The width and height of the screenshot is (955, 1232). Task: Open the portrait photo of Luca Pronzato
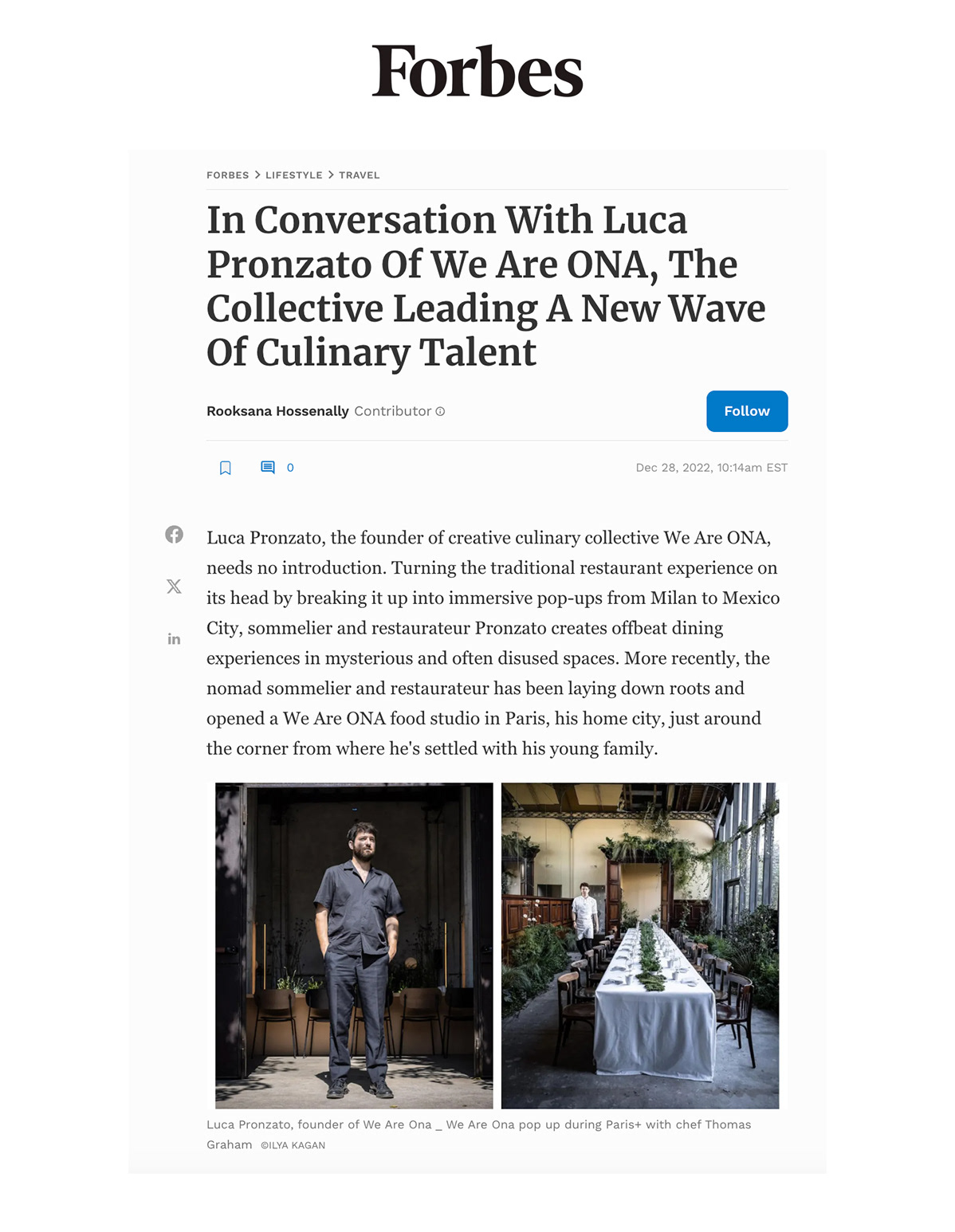click(354, 945)
